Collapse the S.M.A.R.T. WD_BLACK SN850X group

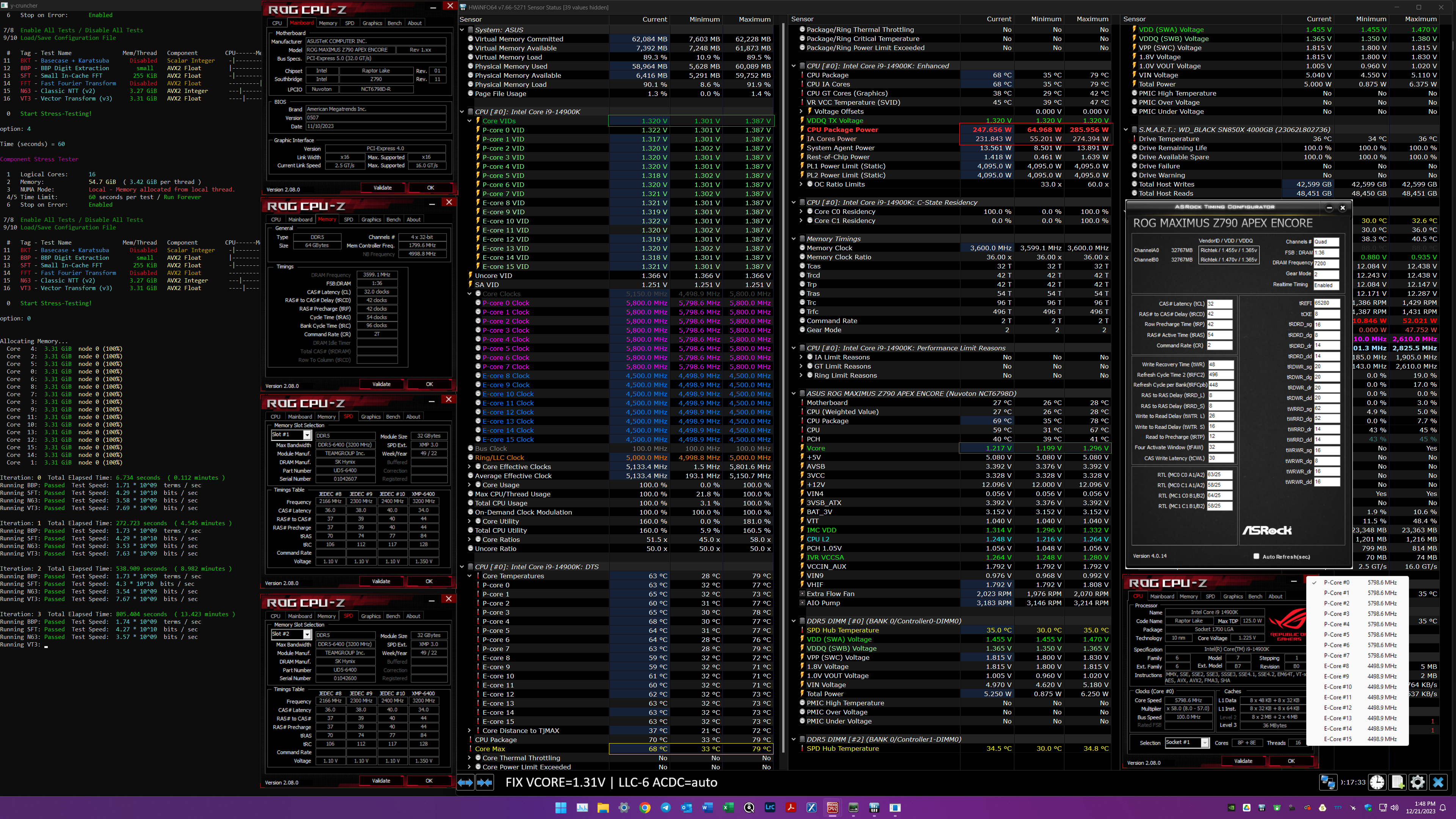[1126, 129]
